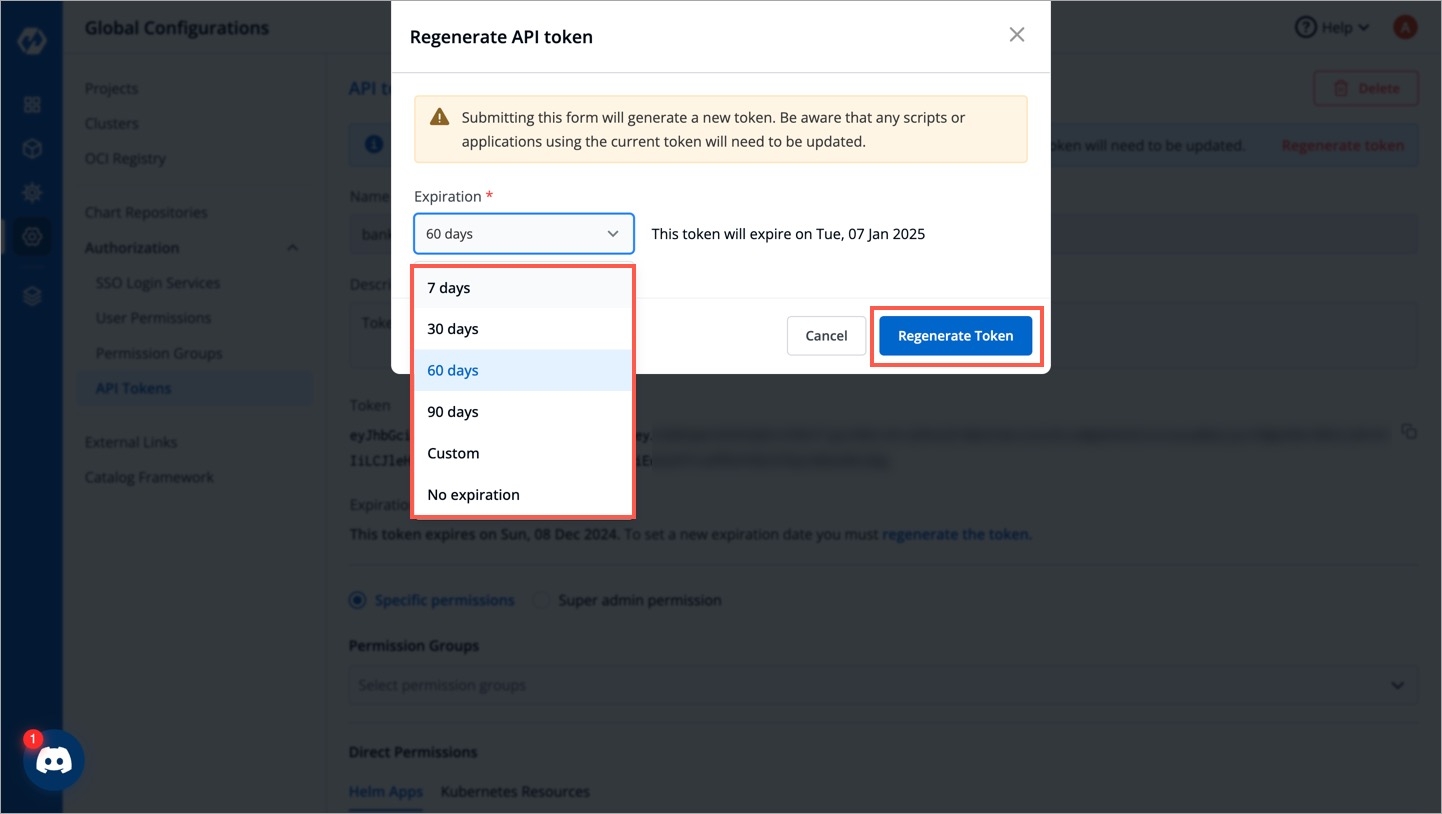The image size is (1442, 814).
Task: Select Super admin permission radio button
Action: tap(540, 601)
